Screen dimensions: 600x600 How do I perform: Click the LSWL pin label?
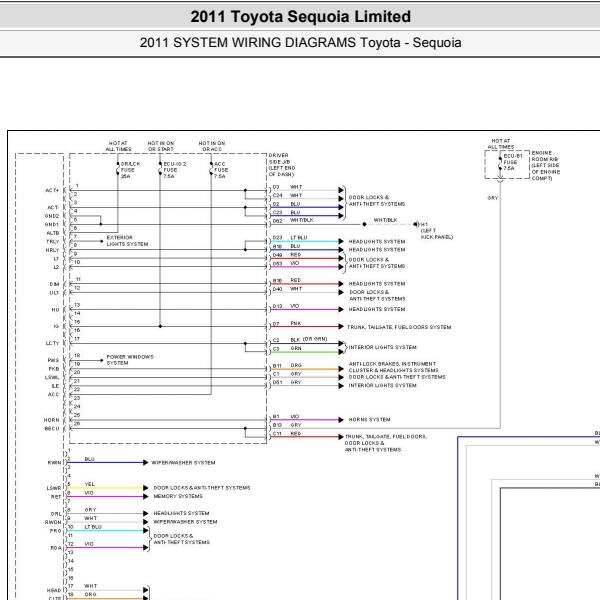click(x=52, y=377)
